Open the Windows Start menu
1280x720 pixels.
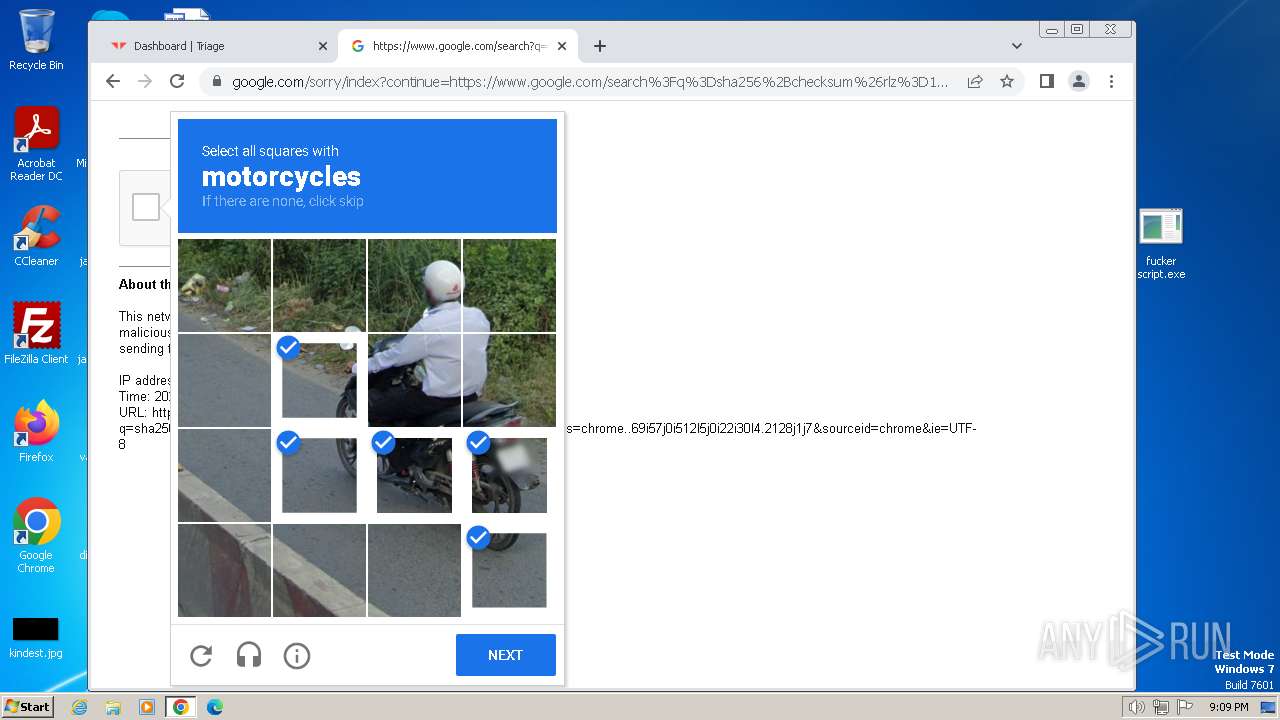click(x=27, y=707)
